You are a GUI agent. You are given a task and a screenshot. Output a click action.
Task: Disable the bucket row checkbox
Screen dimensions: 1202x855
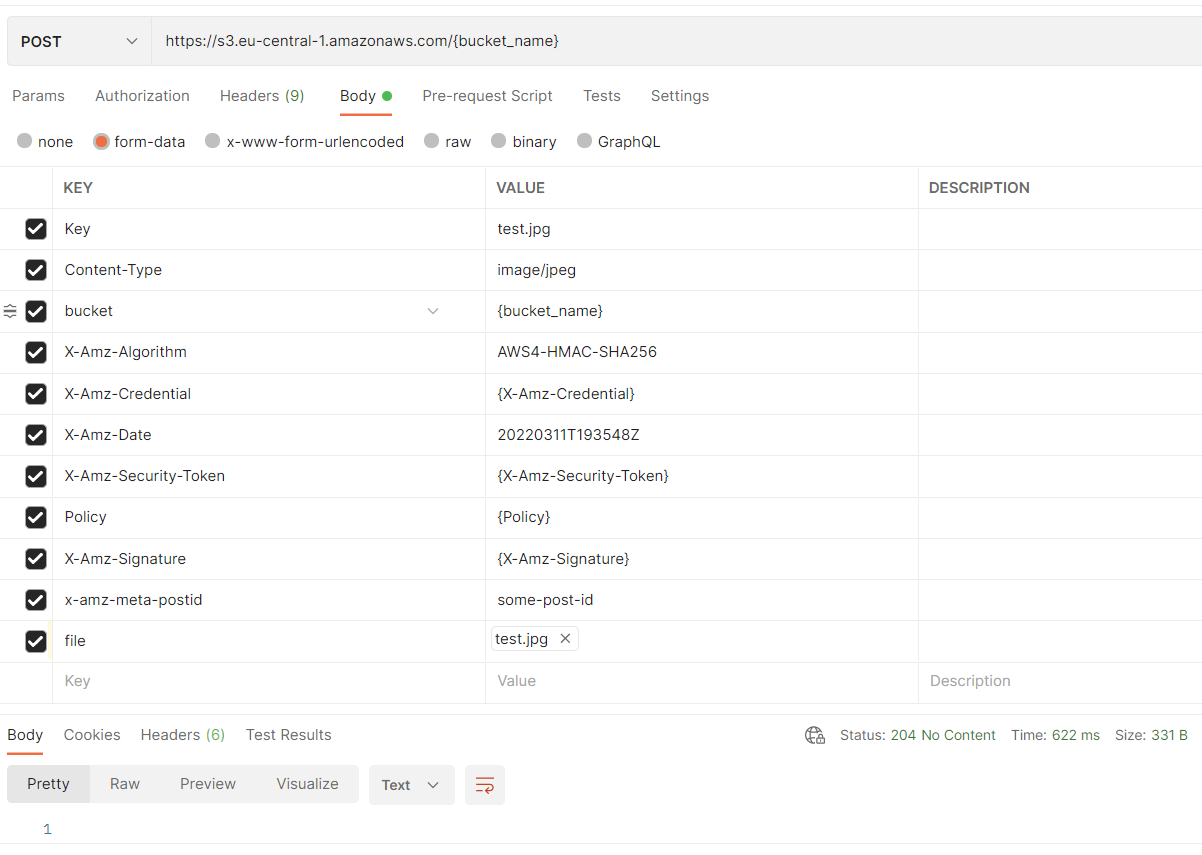click(x=36, y=311)
